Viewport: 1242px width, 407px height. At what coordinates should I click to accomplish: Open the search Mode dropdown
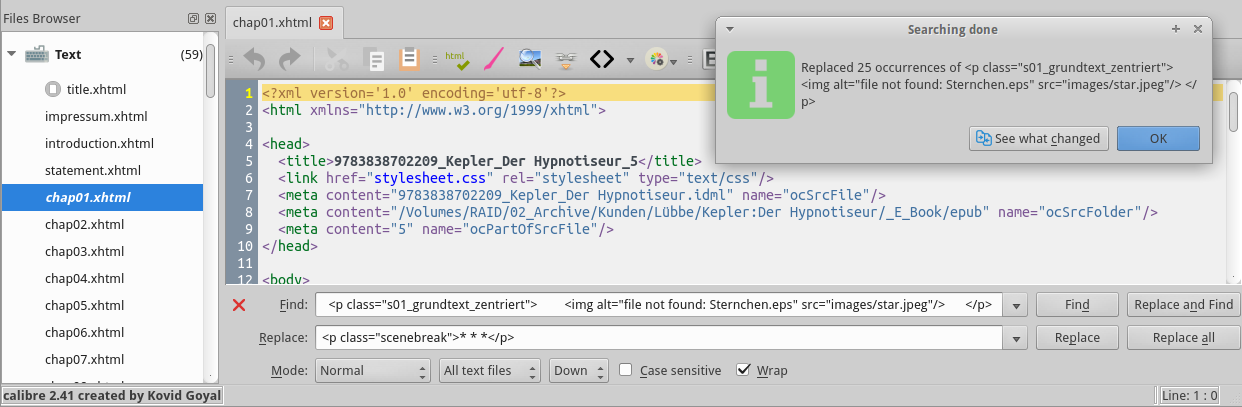pyautogui.click(x=373, y=370)
